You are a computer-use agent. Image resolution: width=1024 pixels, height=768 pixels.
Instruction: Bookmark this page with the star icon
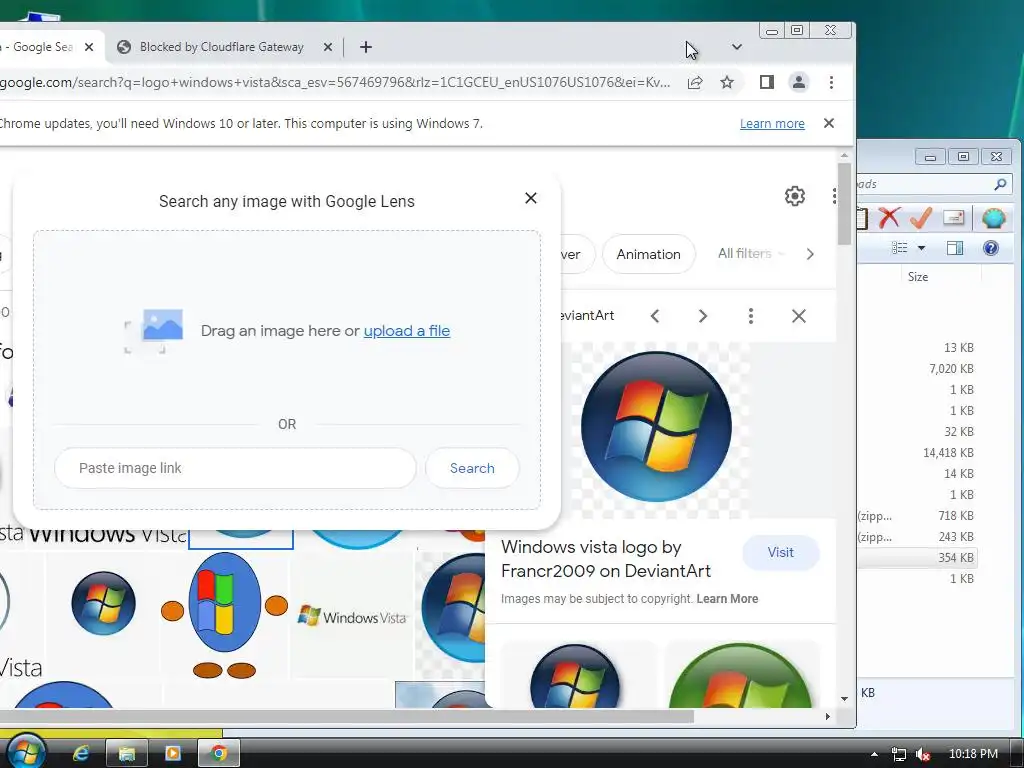(x=727, y=82)
